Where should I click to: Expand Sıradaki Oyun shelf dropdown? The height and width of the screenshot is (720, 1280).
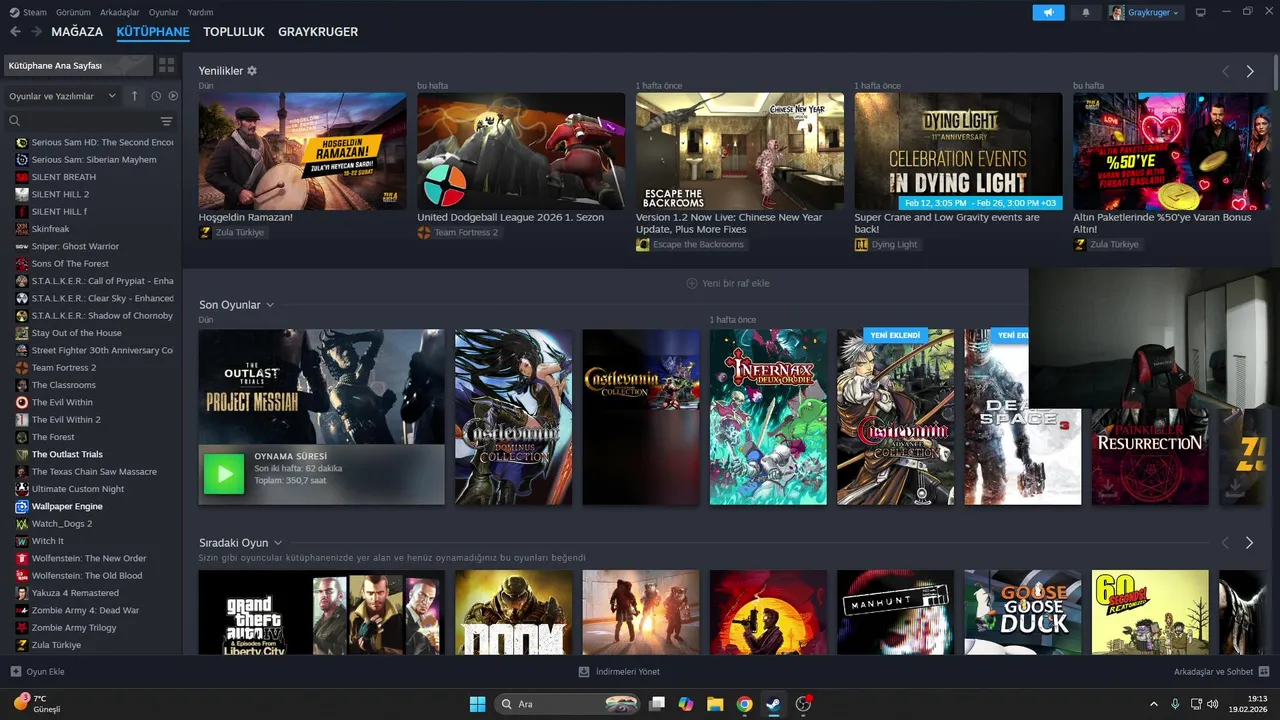[278, 543]
